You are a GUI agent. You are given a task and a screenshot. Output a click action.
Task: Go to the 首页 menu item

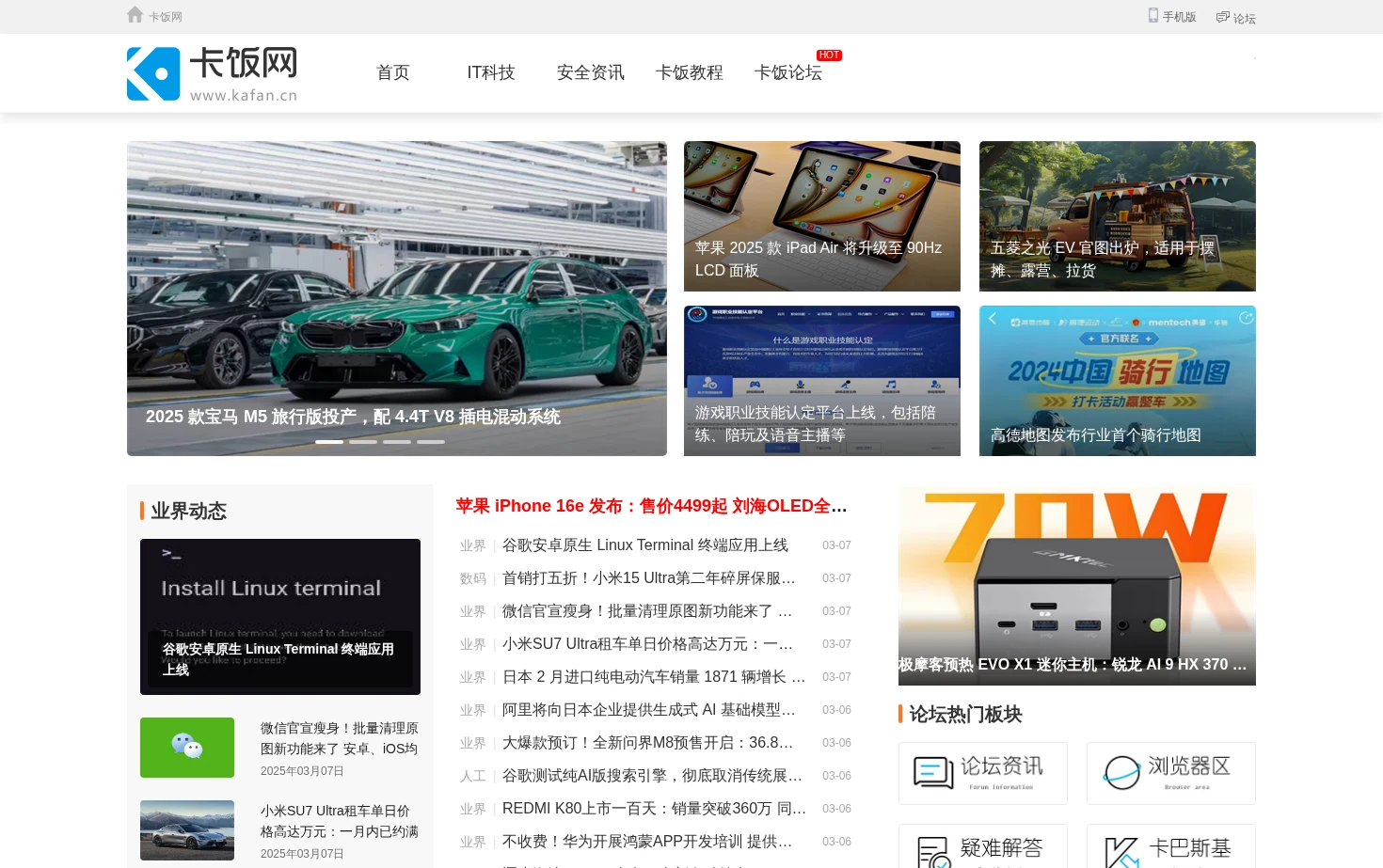coord(393,72)
